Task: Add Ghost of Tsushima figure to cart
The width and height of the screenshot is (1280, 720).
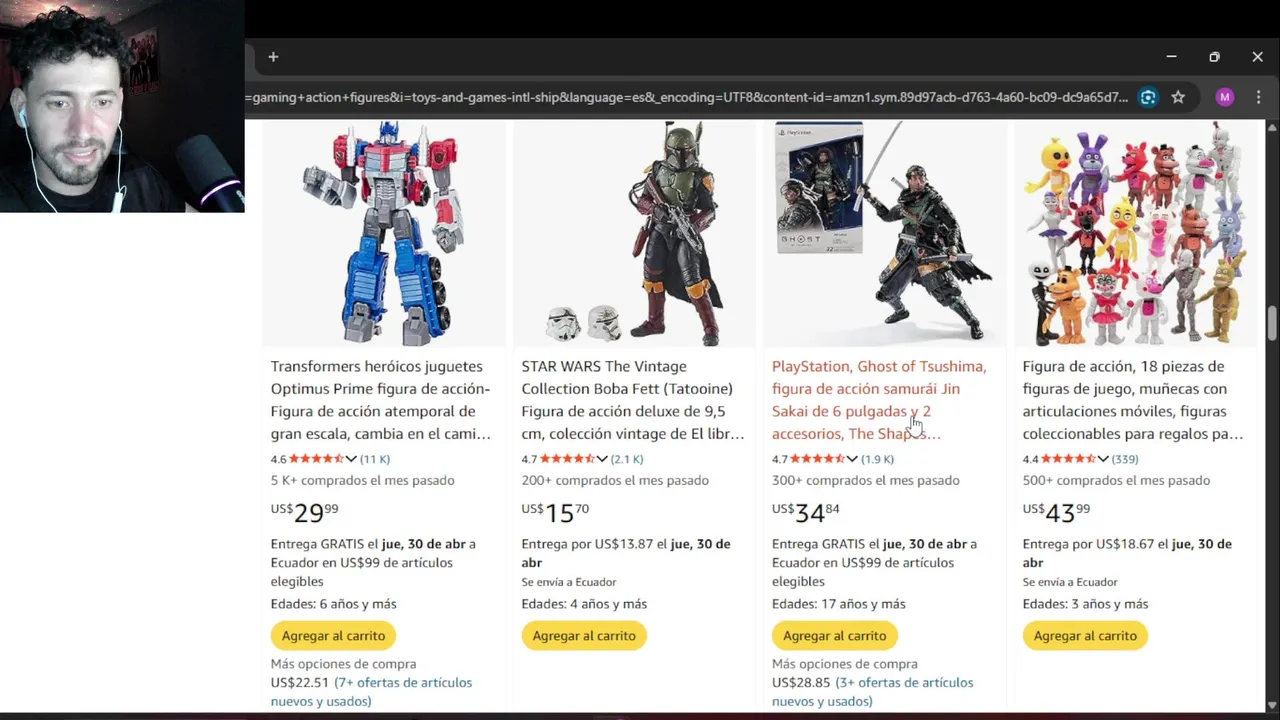Action: click(x=834, y=635)
